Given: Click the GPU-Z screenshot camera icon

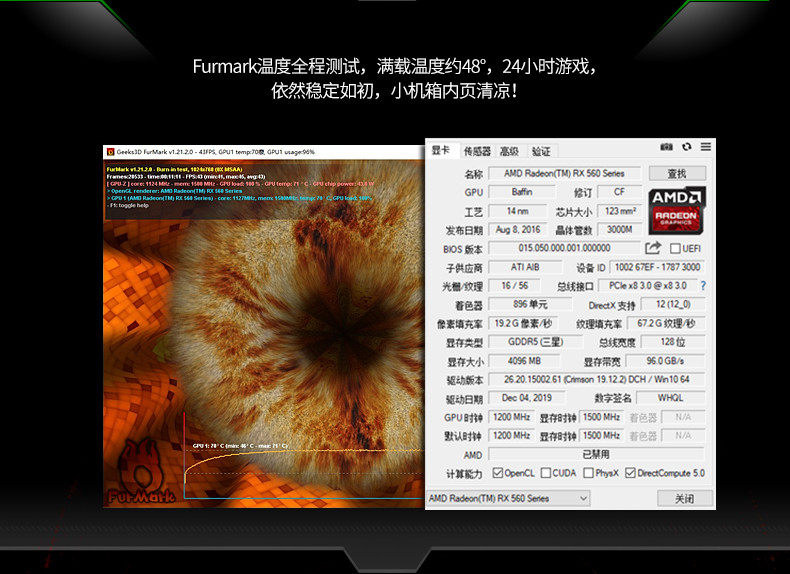Looking at the screenshot, I should 666,147.
